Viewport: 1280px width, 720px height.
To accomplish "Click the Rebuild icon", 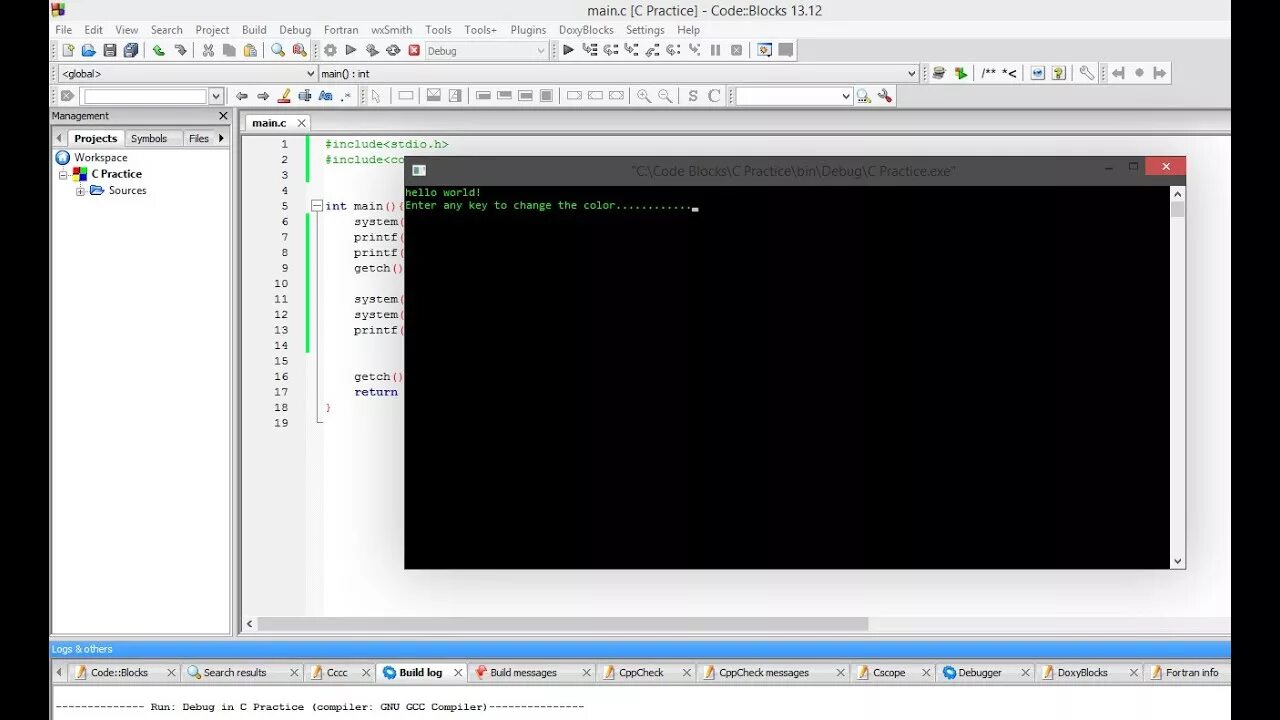I will click(393, 50).
